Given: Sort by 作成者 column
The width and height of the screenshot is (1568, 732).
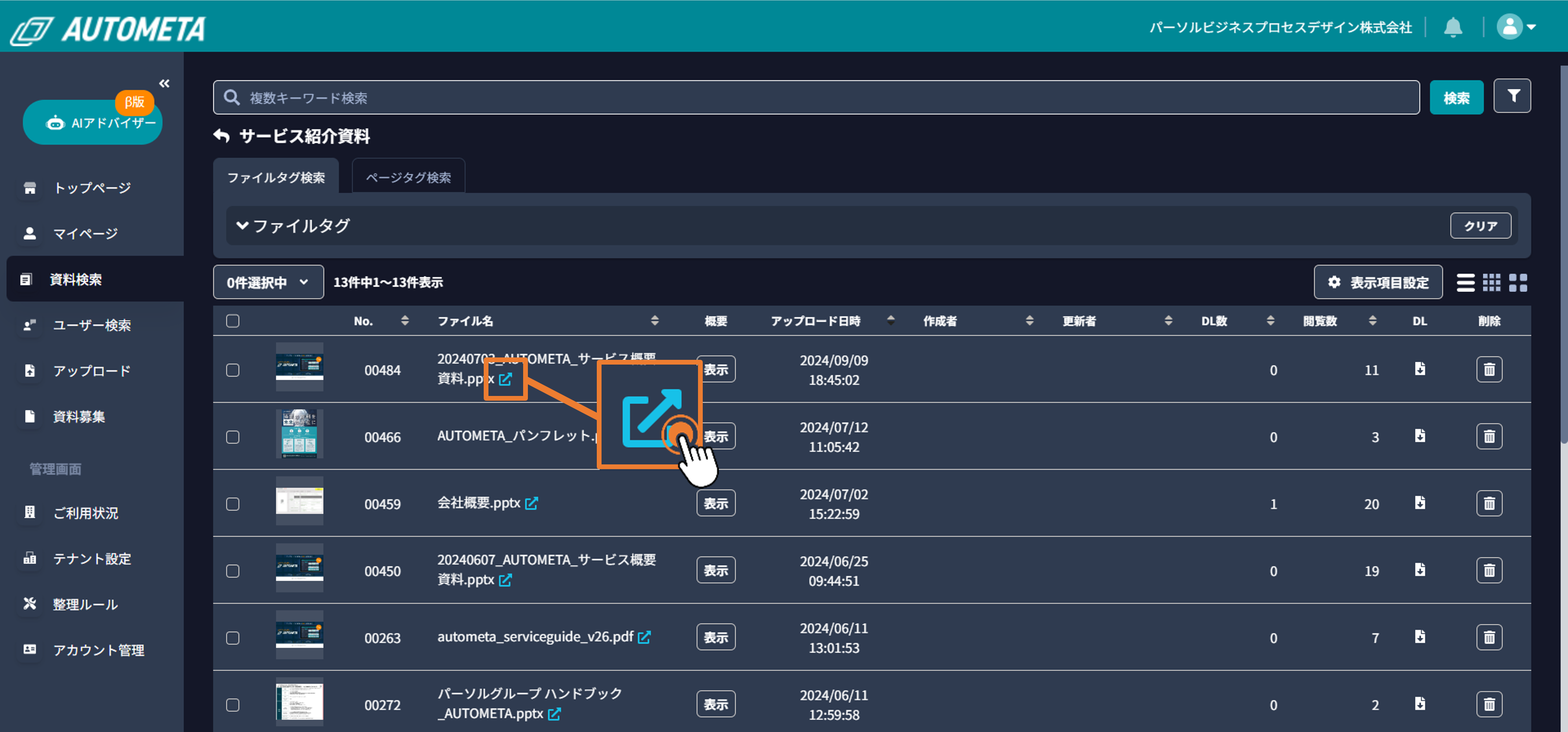Looking at the screenshot, I should 1029,321.
